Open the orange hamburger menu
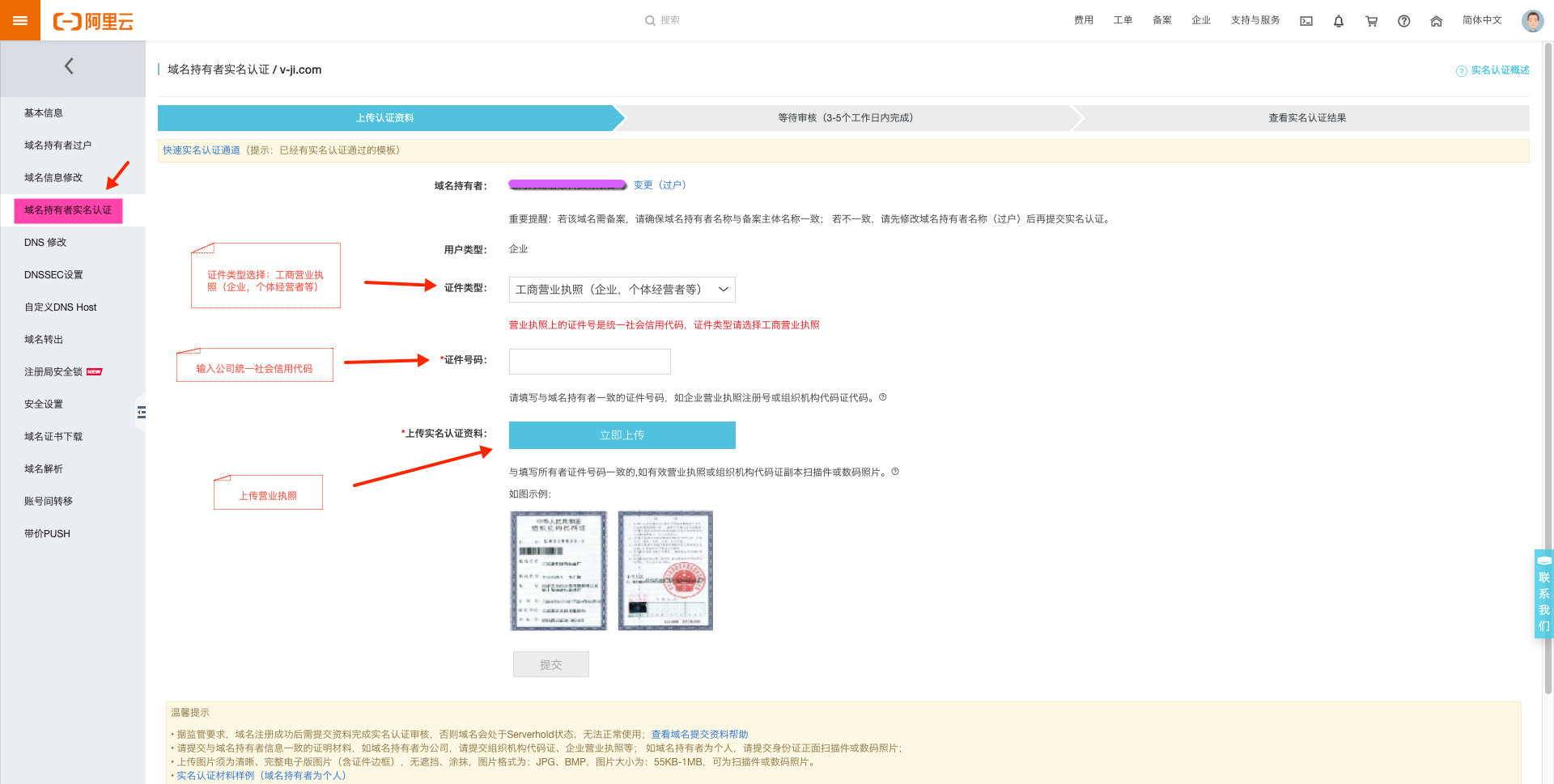Viewport: 1554px width, 784px height. pyautogui.click(x=19, y=20)
